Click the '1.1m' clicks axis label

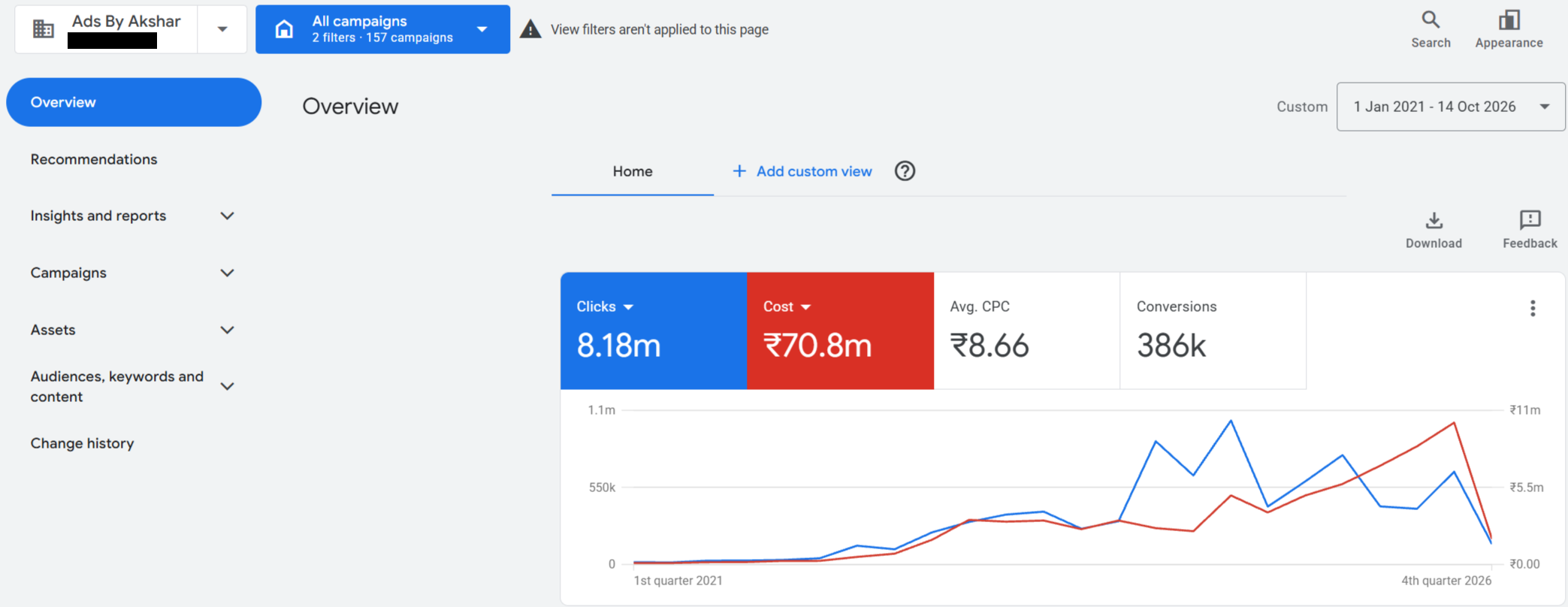601,410
